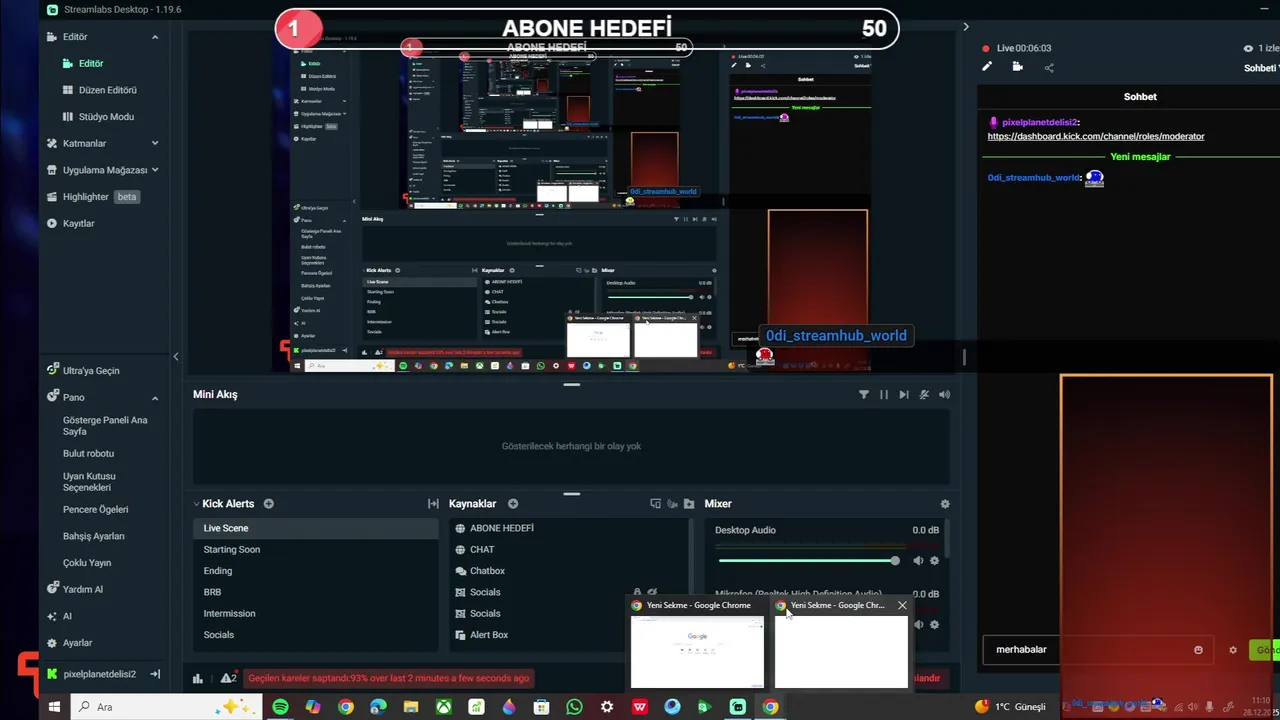
Task: Switch to Stüdyo Modu
Action: point(106,116)
